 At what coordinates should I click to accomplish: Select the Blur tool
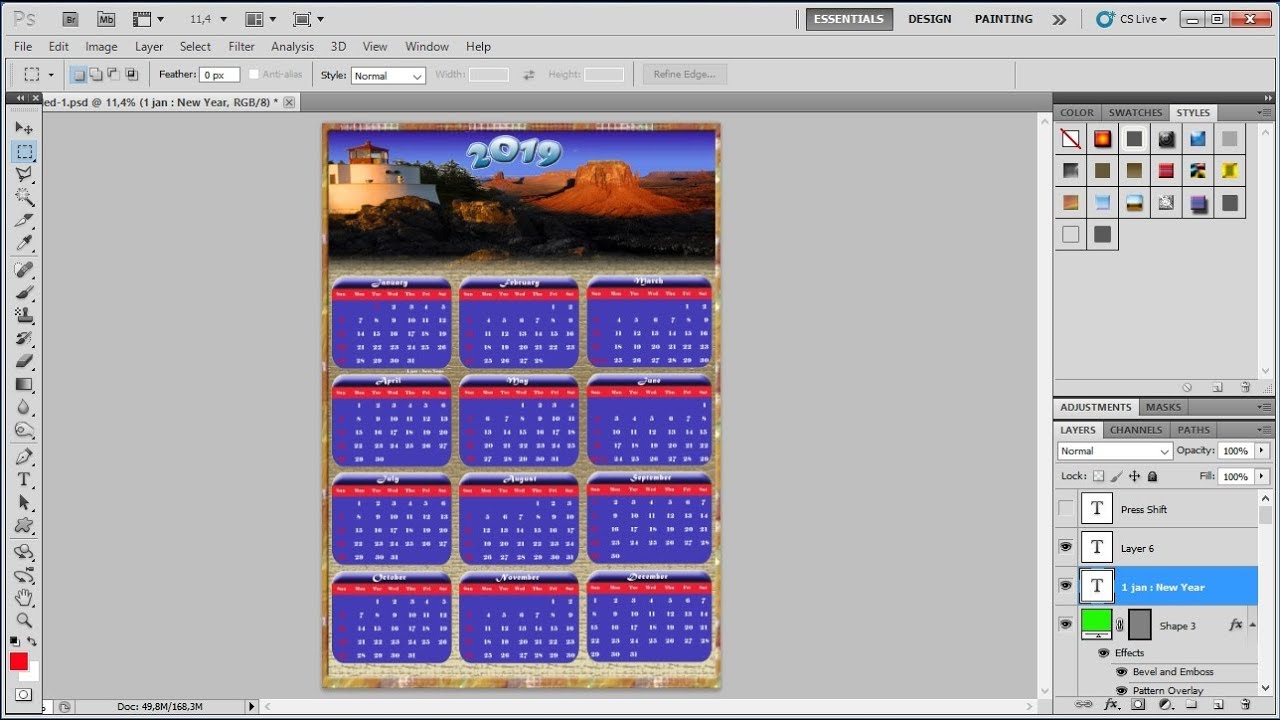24,408
